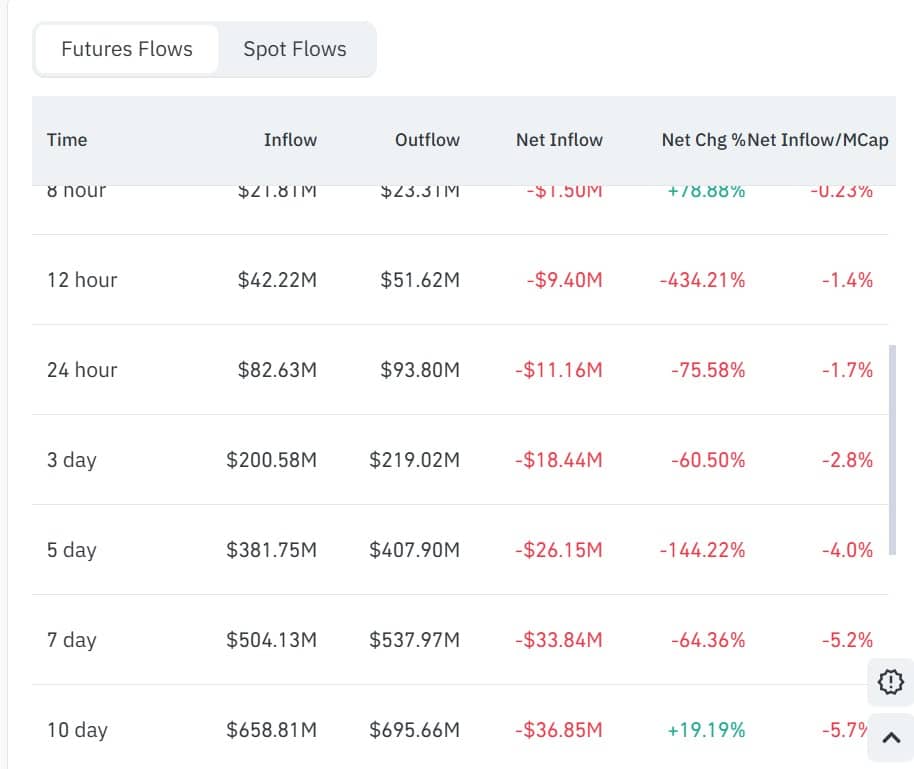Click the scroll-to-top chevron

click(x=889, y=738)
